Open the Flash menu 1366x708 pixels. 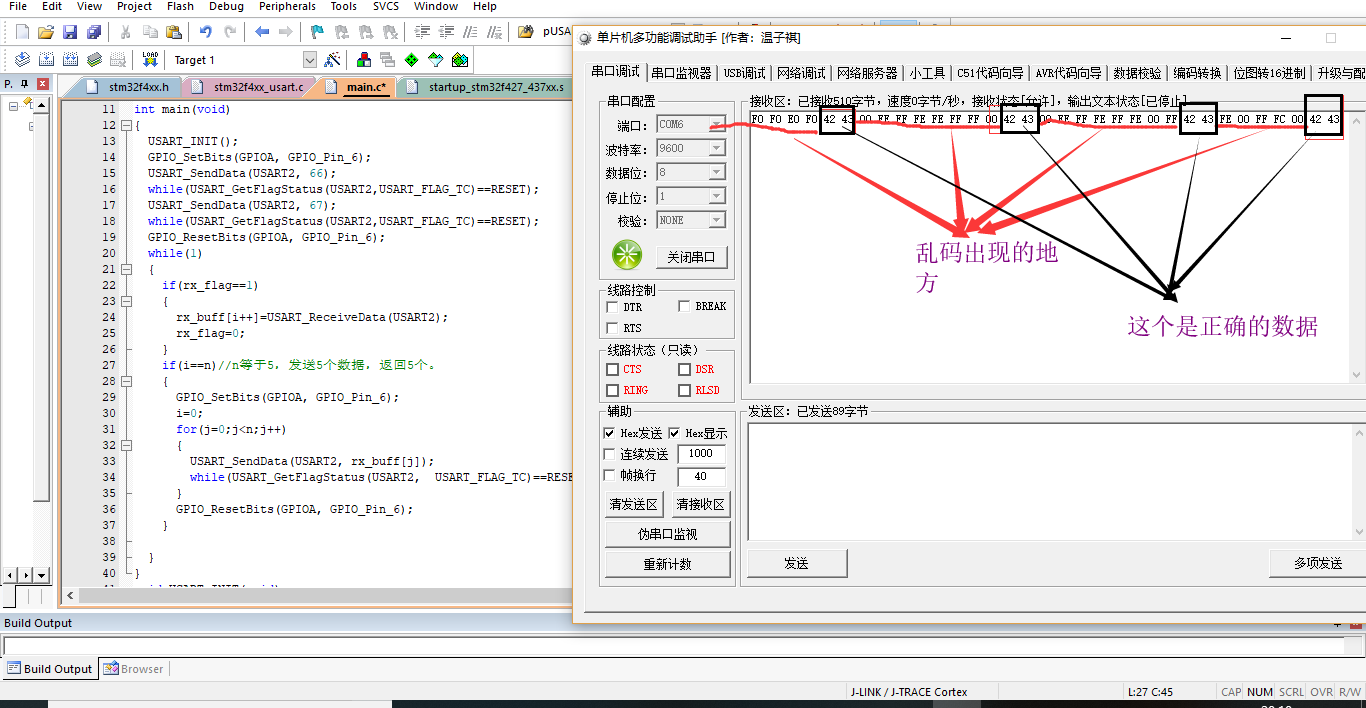(180, 6)
